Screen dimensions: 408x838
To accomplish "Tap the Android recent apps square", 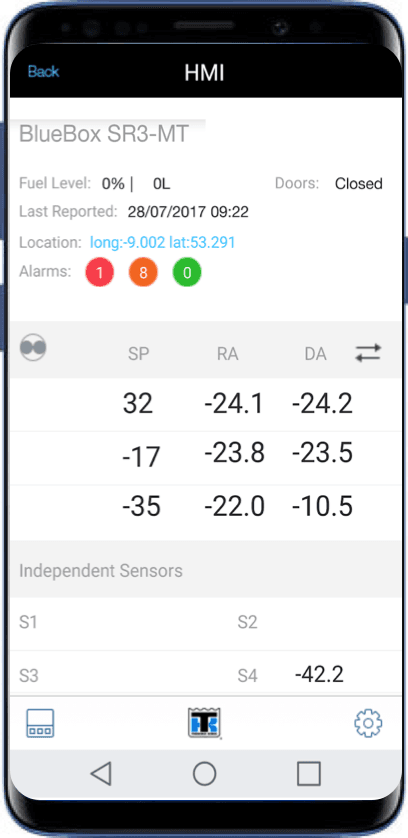I will click(x=309, y=773).
